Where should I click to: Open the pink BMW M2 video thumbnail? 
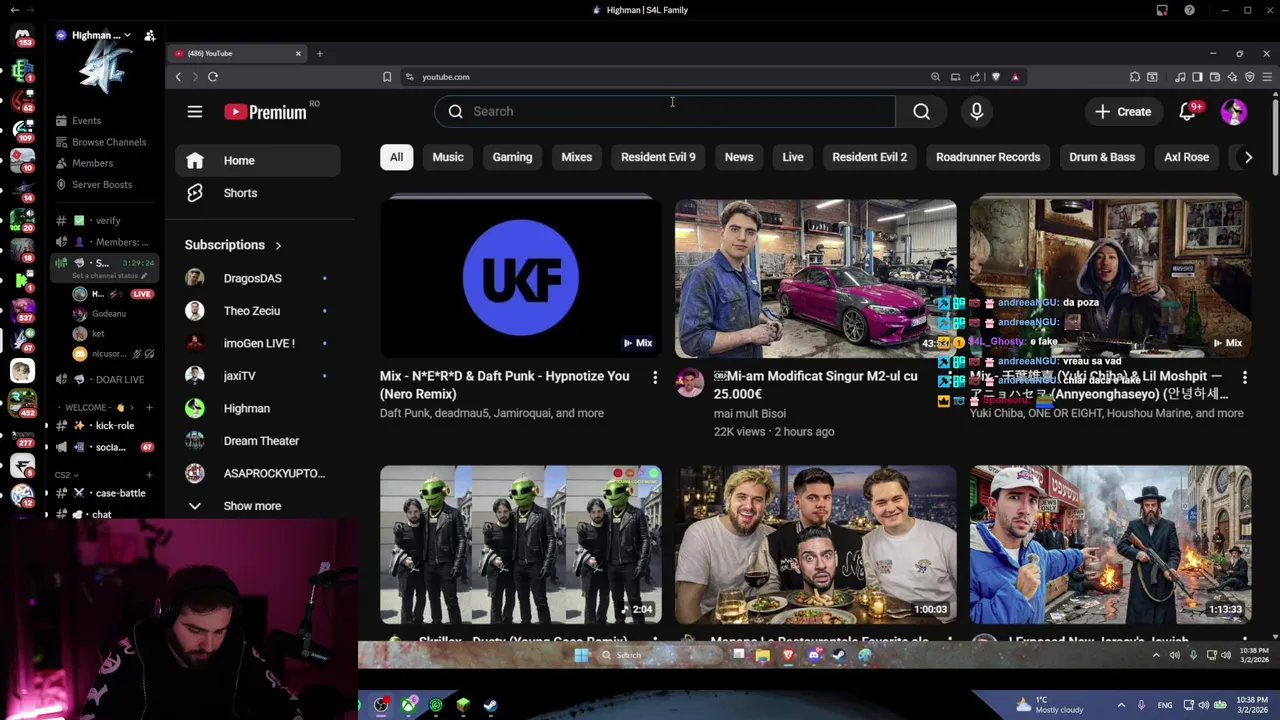click(816, 278)
